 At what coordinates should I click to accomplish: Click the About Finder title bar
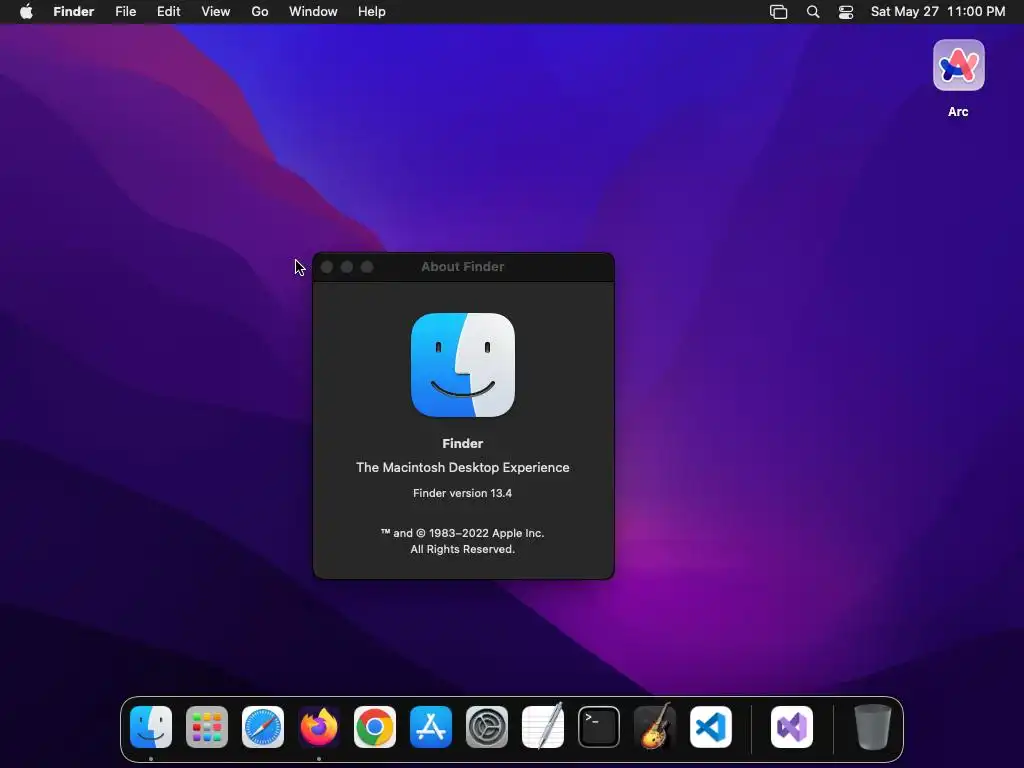pos(463,267)
